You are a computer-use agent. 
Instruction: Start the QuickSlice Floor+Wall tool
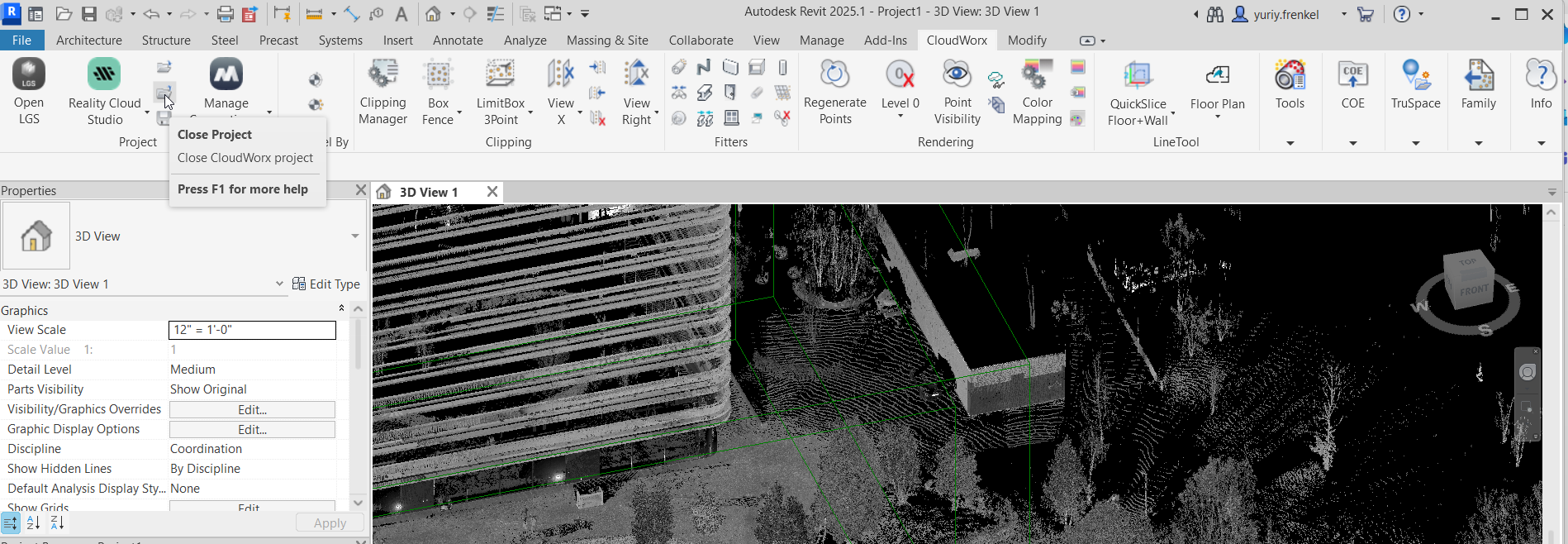click(1138, 91)
